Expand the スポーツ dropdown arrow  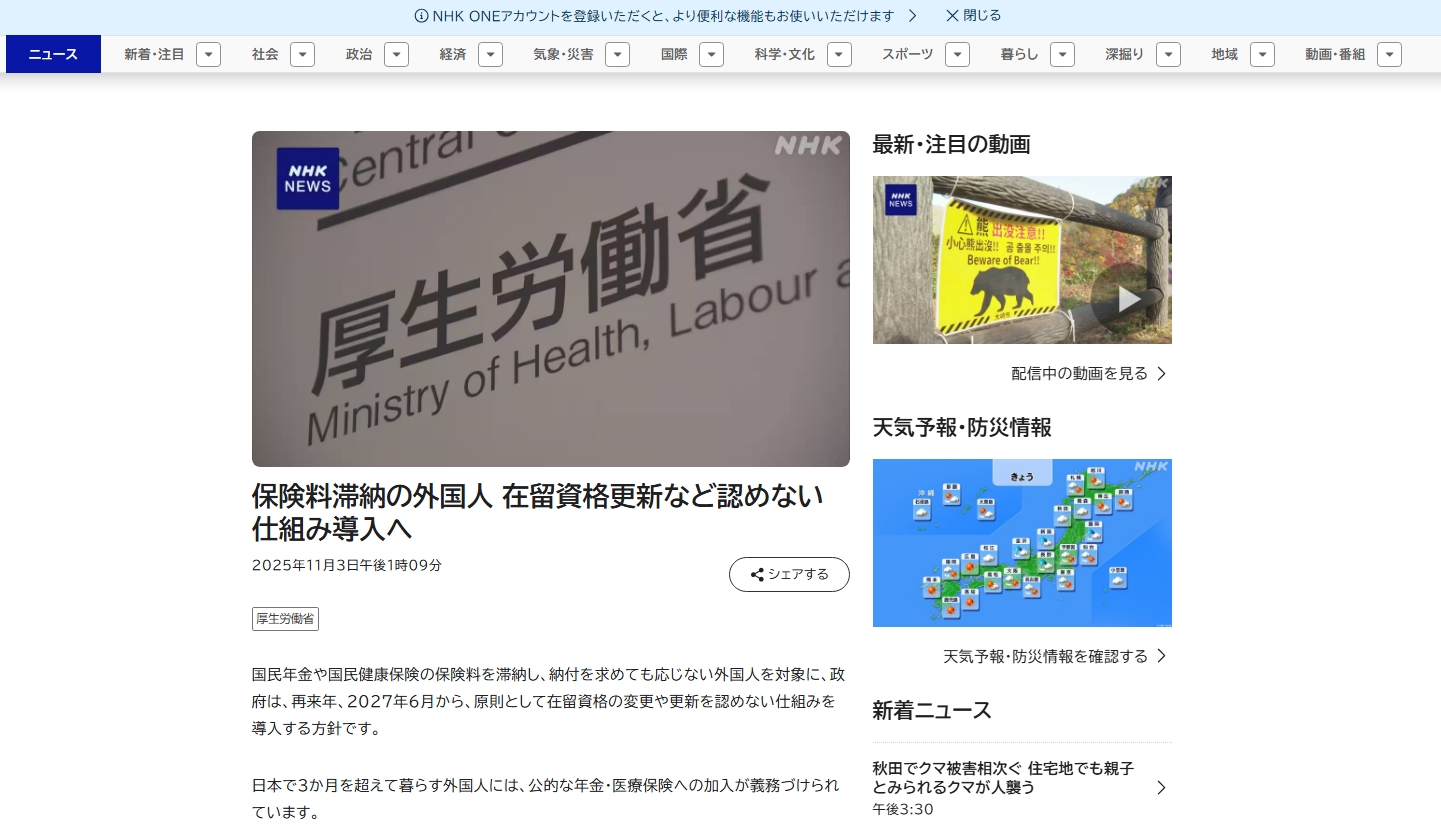pyautogui.click(x=957, y=55)
